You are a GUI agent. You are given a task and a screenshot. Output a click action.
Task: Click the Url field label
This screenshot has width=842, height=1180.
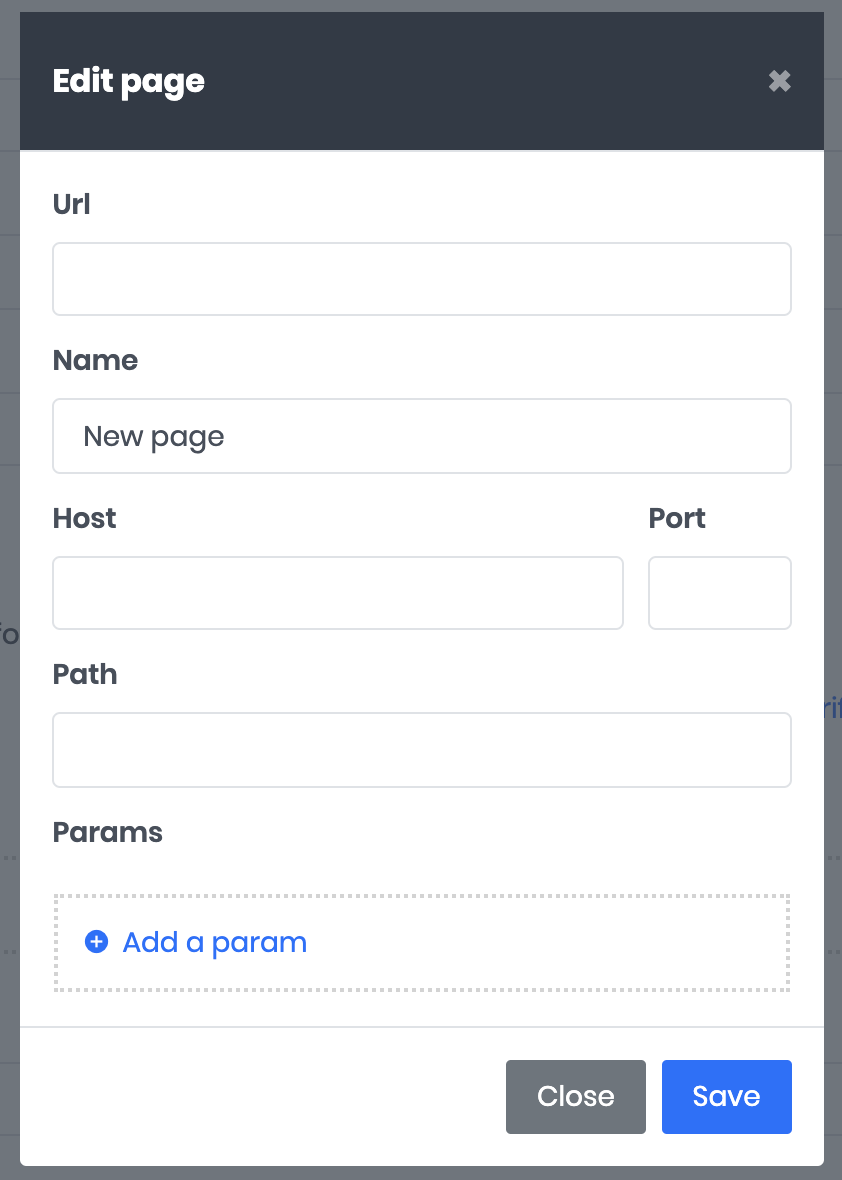[71, 204]
